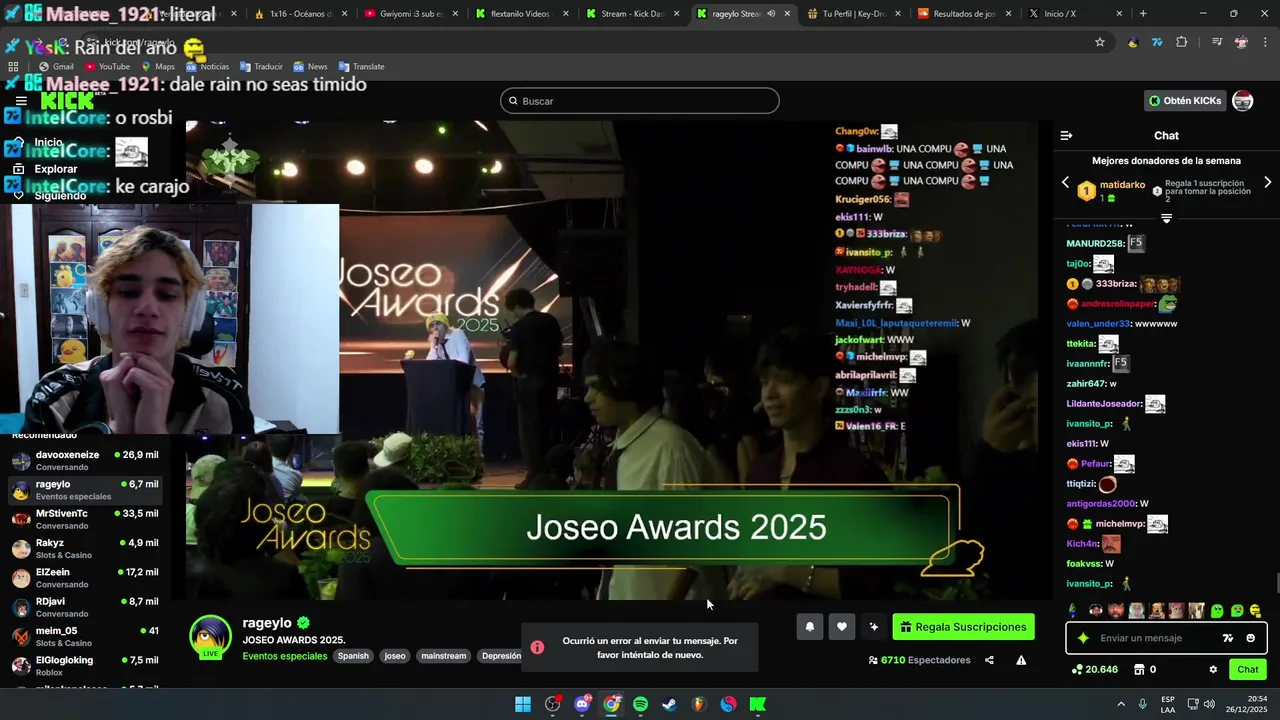
Task: Open Spotify from the taskbar
Action: (x=640, y=704)
